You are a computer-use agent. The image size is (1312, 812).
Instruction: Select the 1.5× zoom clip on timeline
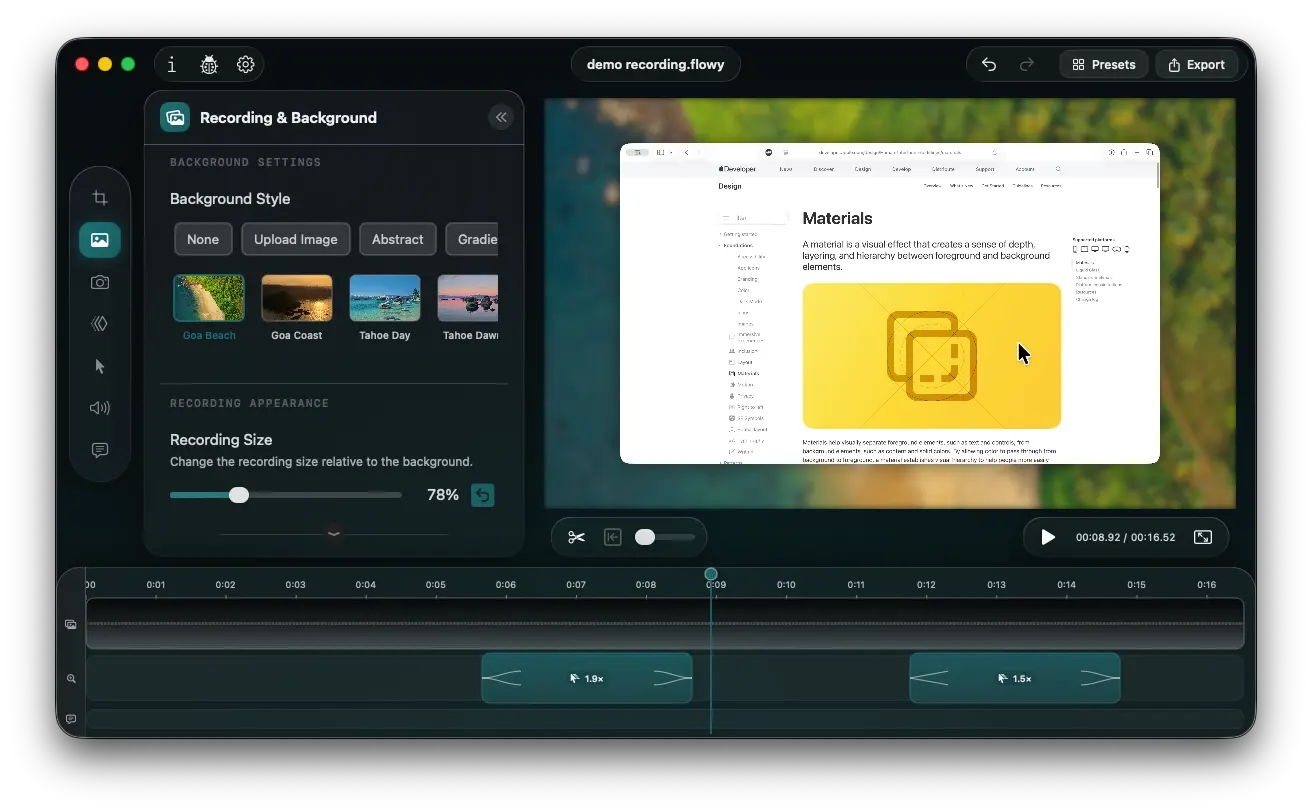(1015, 678)
